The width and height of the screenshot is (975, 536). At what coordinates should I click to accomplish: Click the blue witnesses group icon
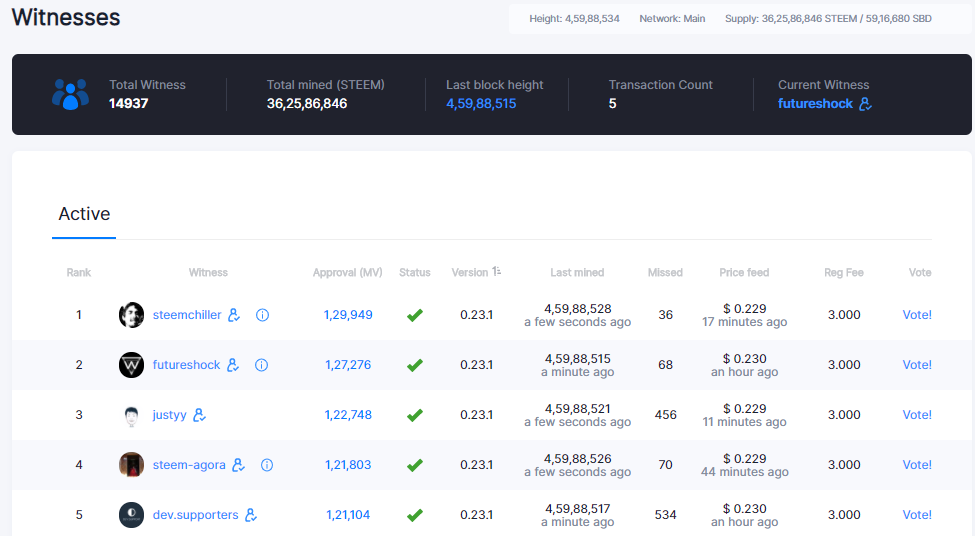(70, 95)
